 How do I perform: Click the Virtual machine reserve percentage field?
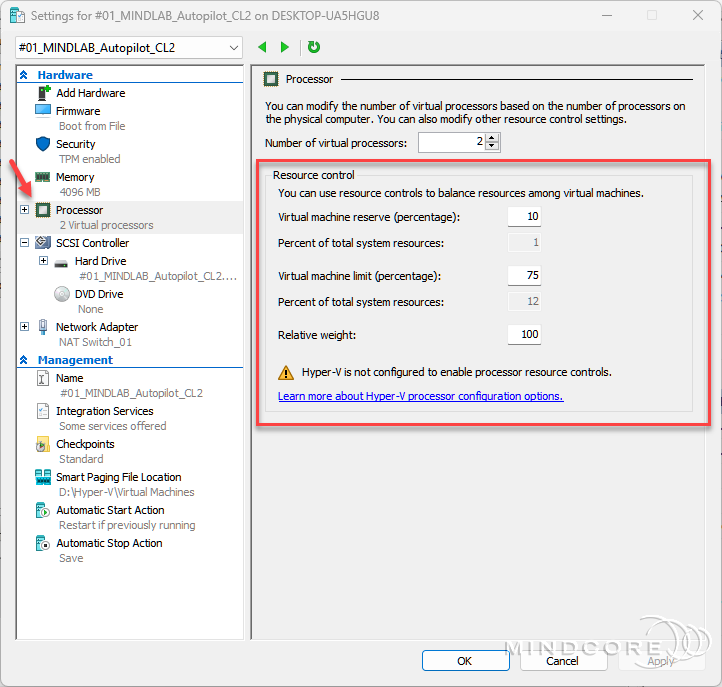tap(524, 216)
